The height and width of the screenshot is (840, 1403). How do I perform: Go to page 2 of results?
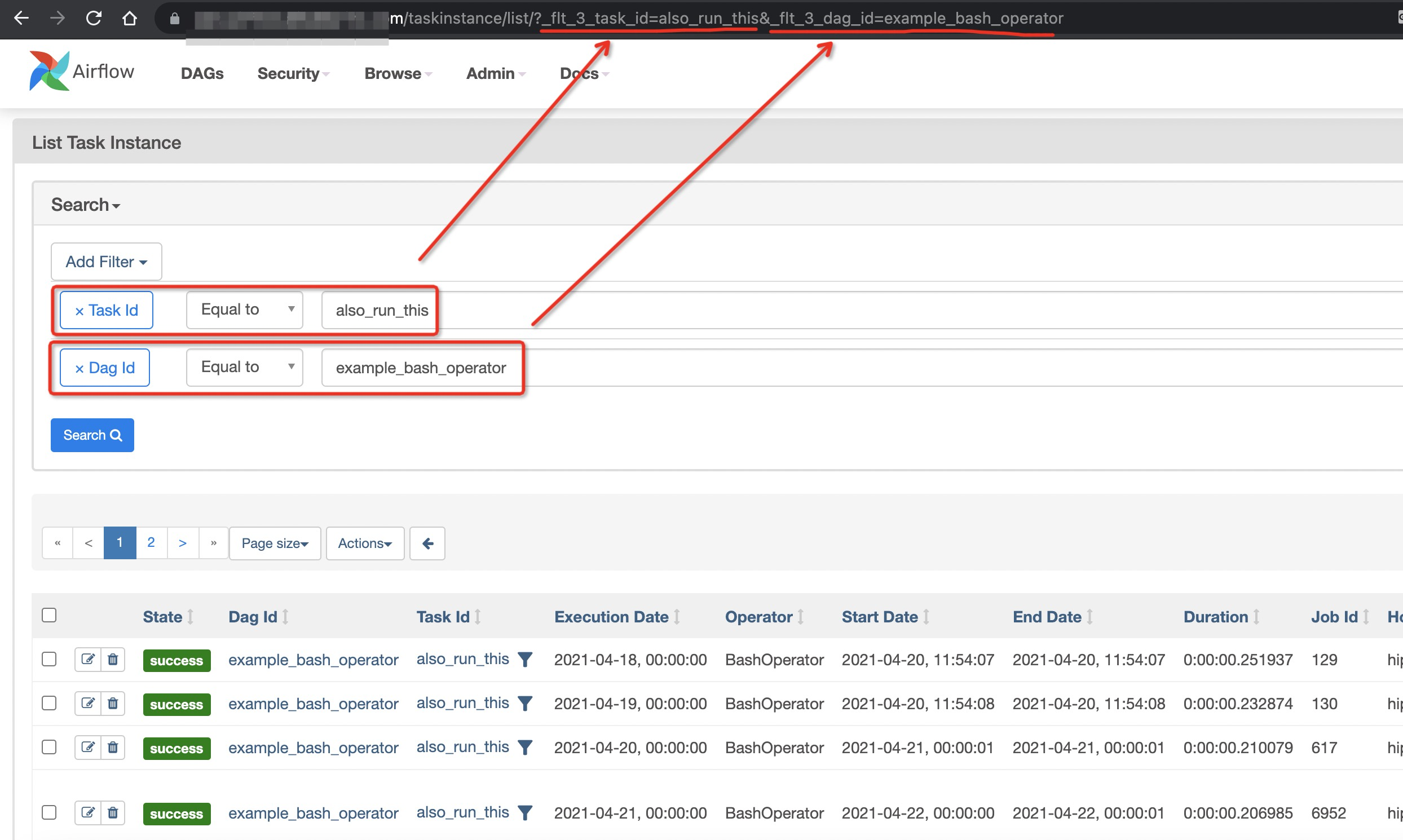coord(151,543)
